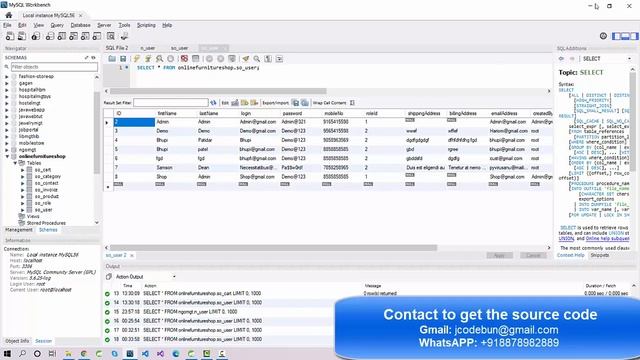Click the Filter objects search field

[x=54, y=67]
